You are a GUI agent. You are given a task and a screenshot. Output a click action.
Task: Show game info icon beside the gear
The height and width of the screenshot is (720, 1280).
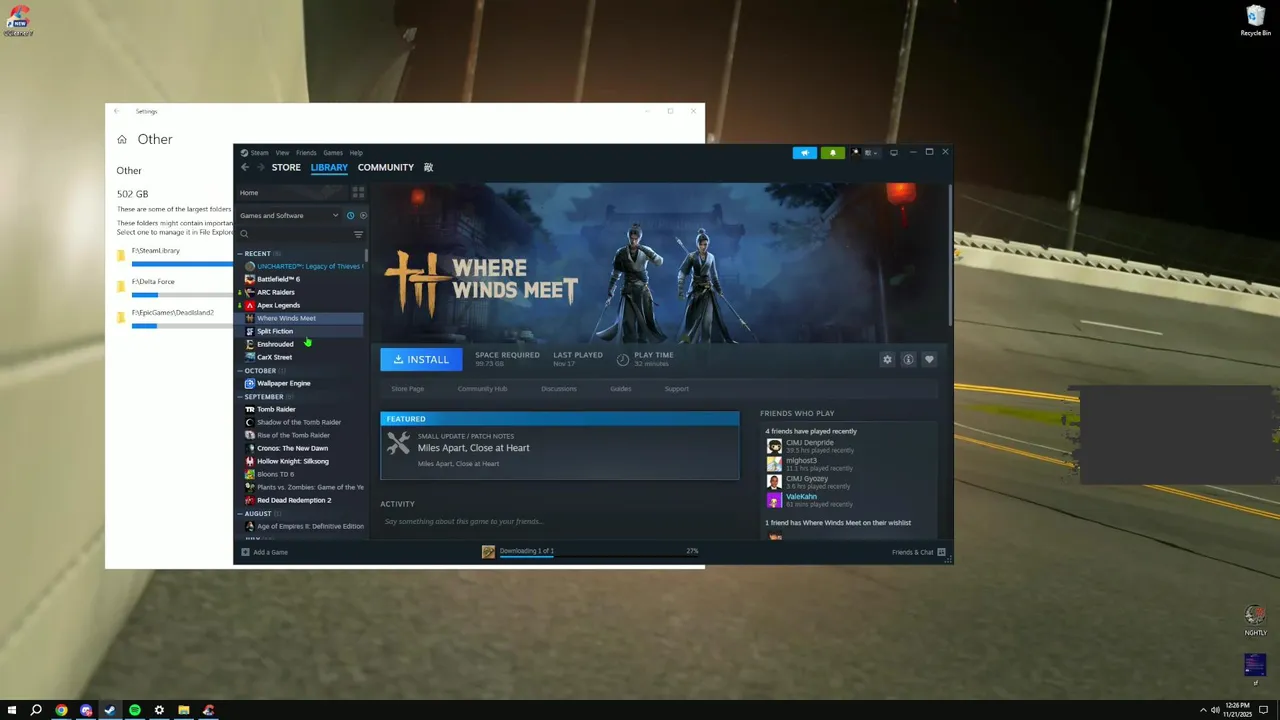click(908, 359)
